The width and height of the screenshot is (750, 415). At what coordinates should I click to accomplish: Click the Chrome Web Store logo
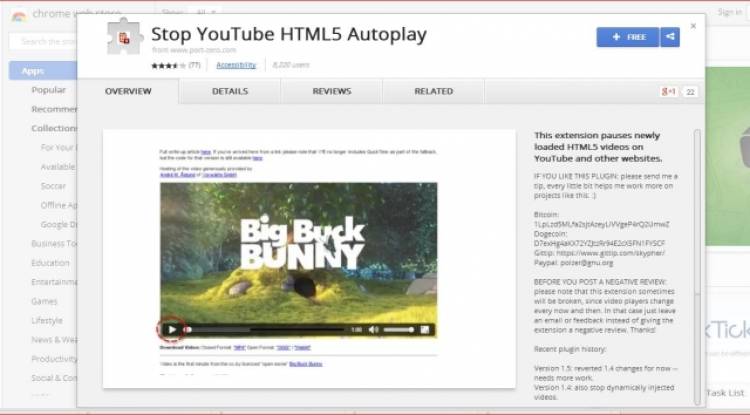point(19,16)
